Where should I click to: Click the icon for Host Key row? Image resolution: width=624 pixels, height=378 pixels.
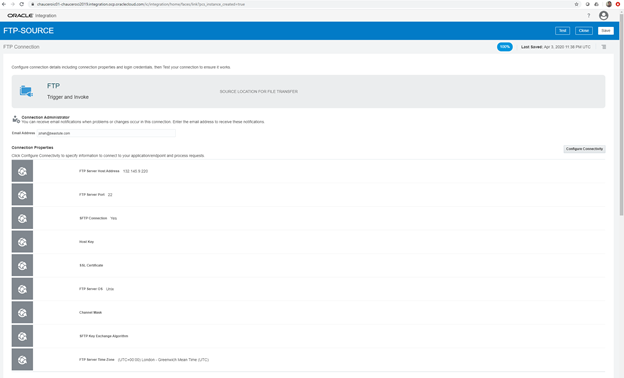coord(22,242)
